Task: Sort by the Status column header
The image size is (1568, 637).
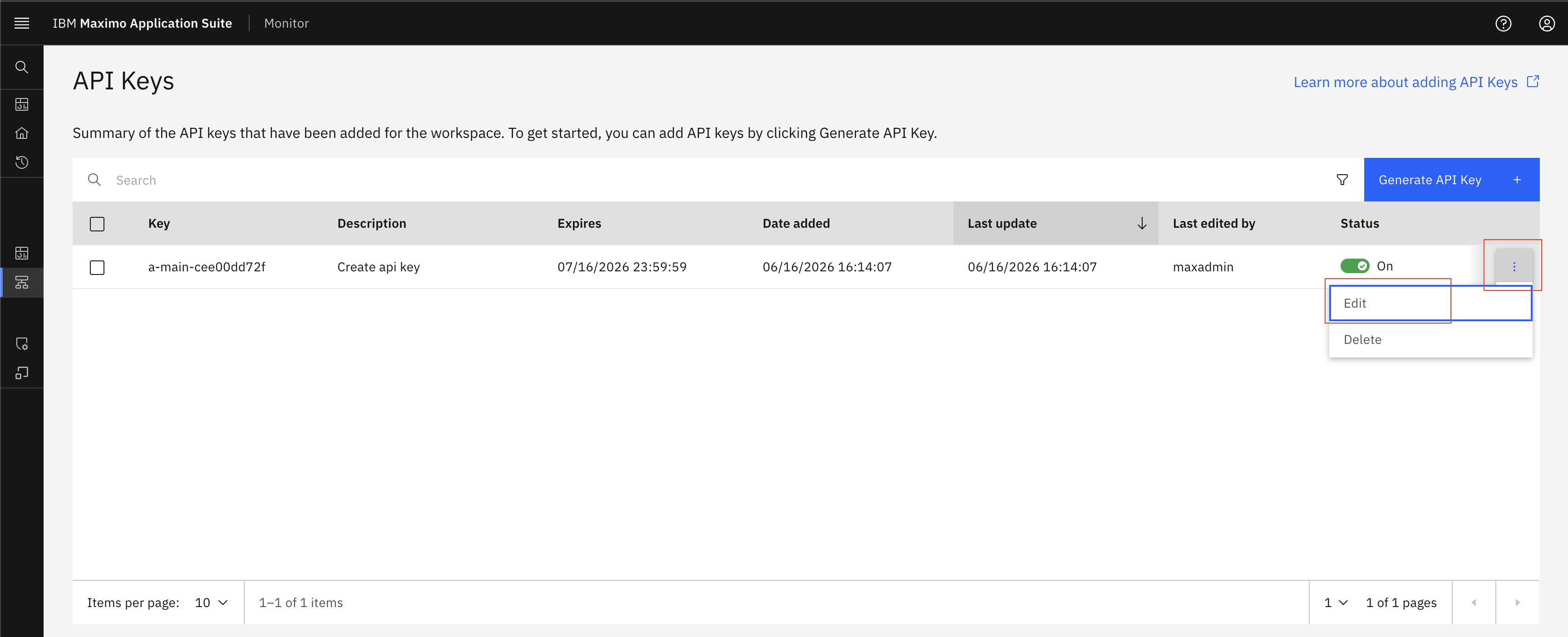Action: click(x=1359, y=223)
